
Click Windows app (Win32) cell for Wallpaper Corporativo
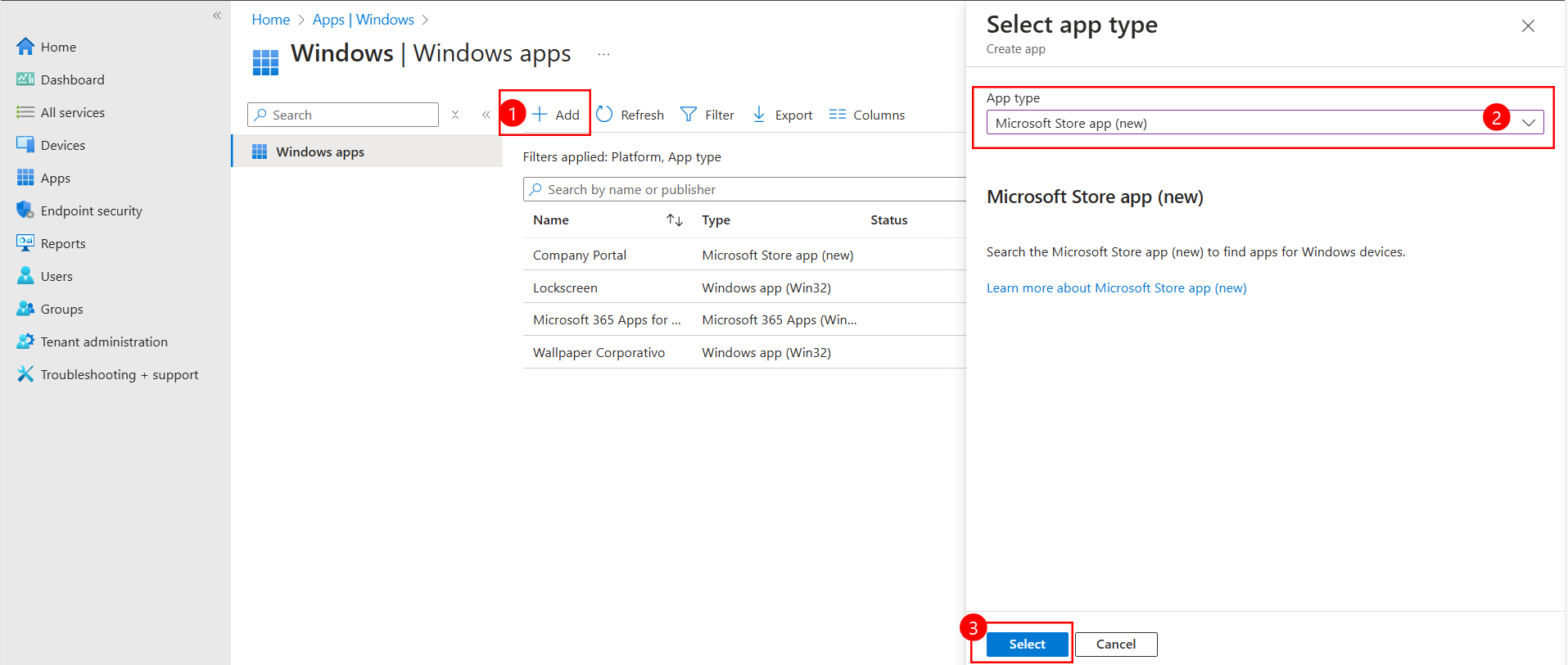[766, 353]
